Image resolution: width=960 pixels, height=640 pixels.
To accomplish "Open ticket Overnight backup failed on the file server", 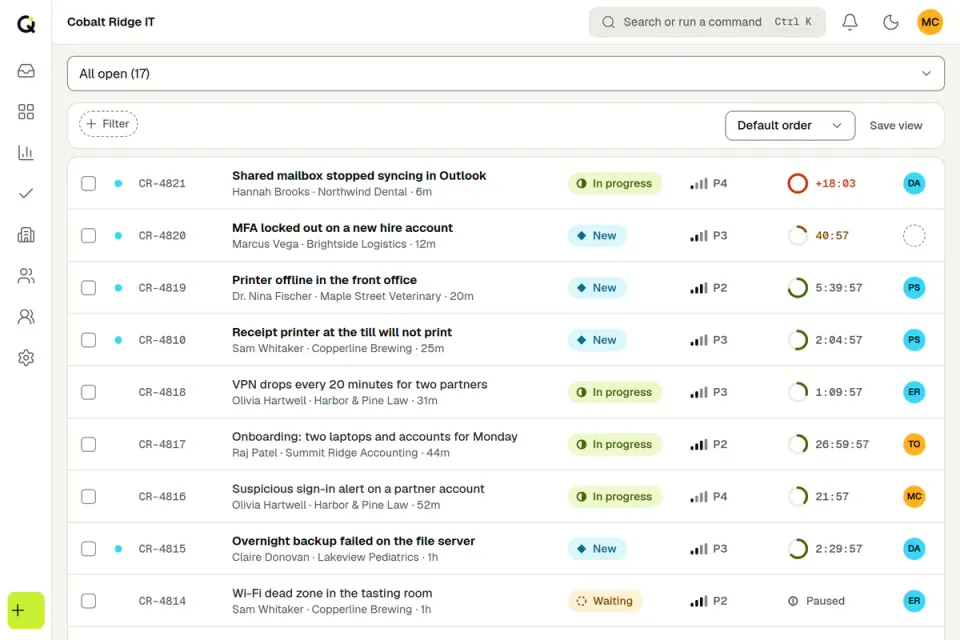I will point(353,541).
